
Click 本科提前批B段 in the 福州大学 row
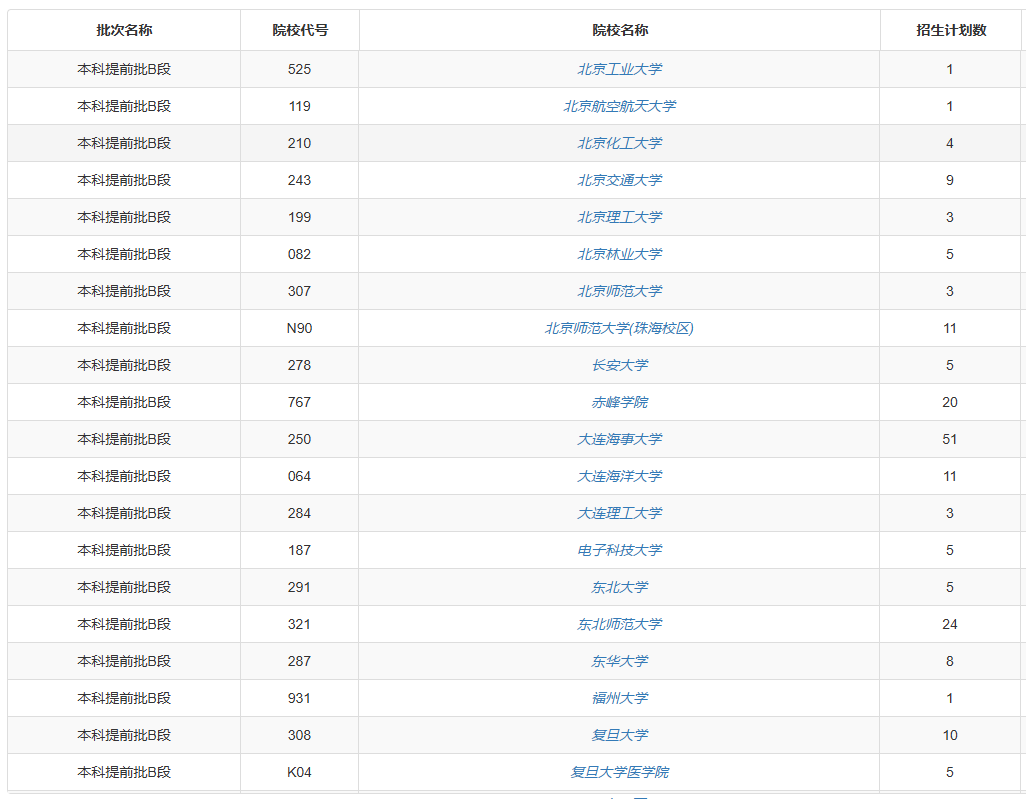click(124, 698)
